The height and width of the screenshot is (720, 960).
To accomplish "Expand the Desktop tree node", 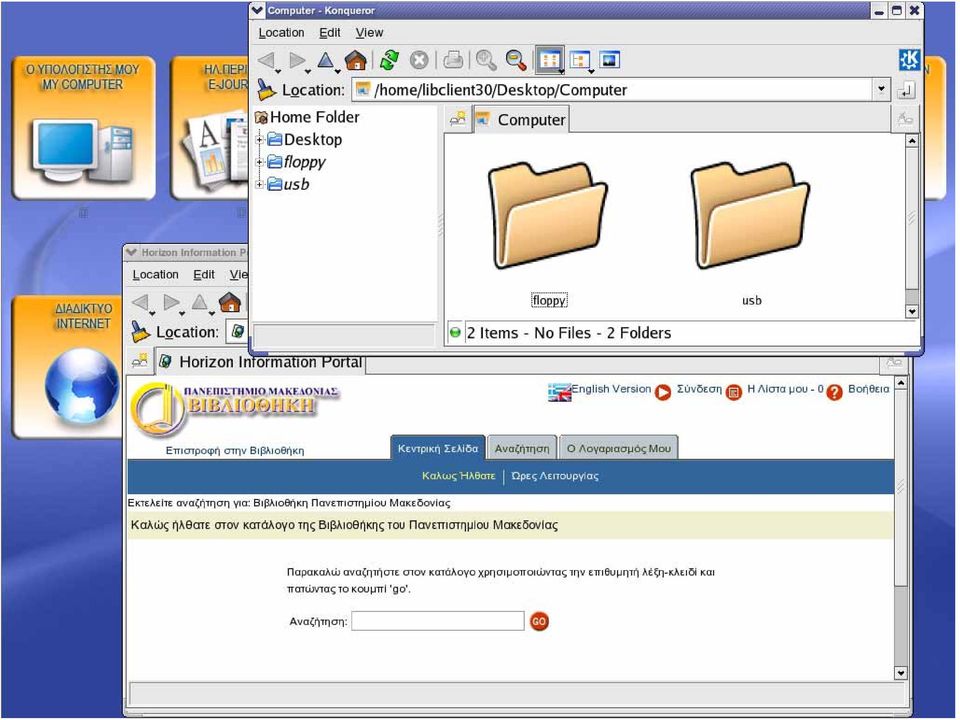I will pyautogui.click(x=260, y=140).
